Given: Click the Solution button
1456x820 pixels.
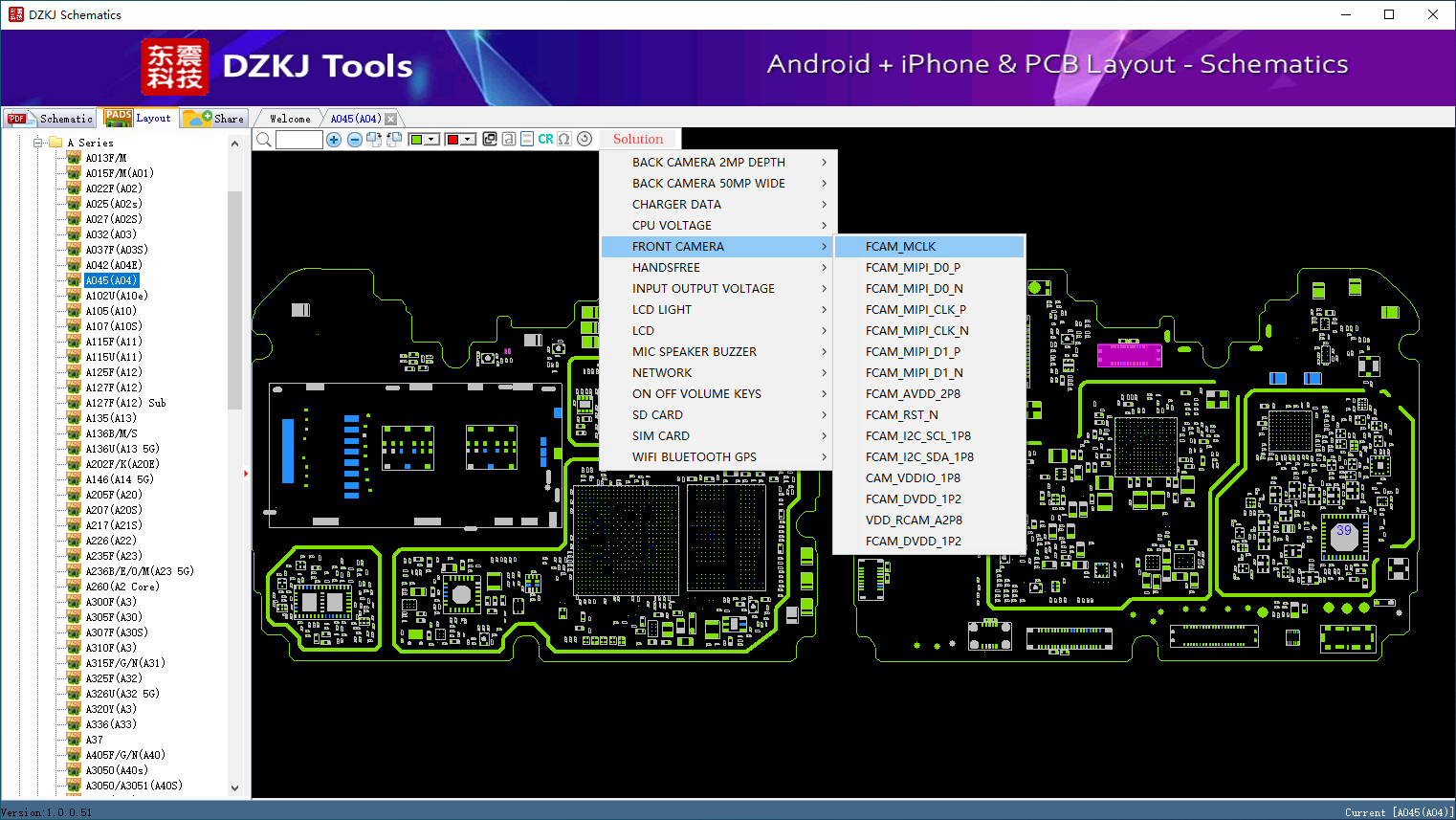Looking at the screenshot, I should [638, 140].
